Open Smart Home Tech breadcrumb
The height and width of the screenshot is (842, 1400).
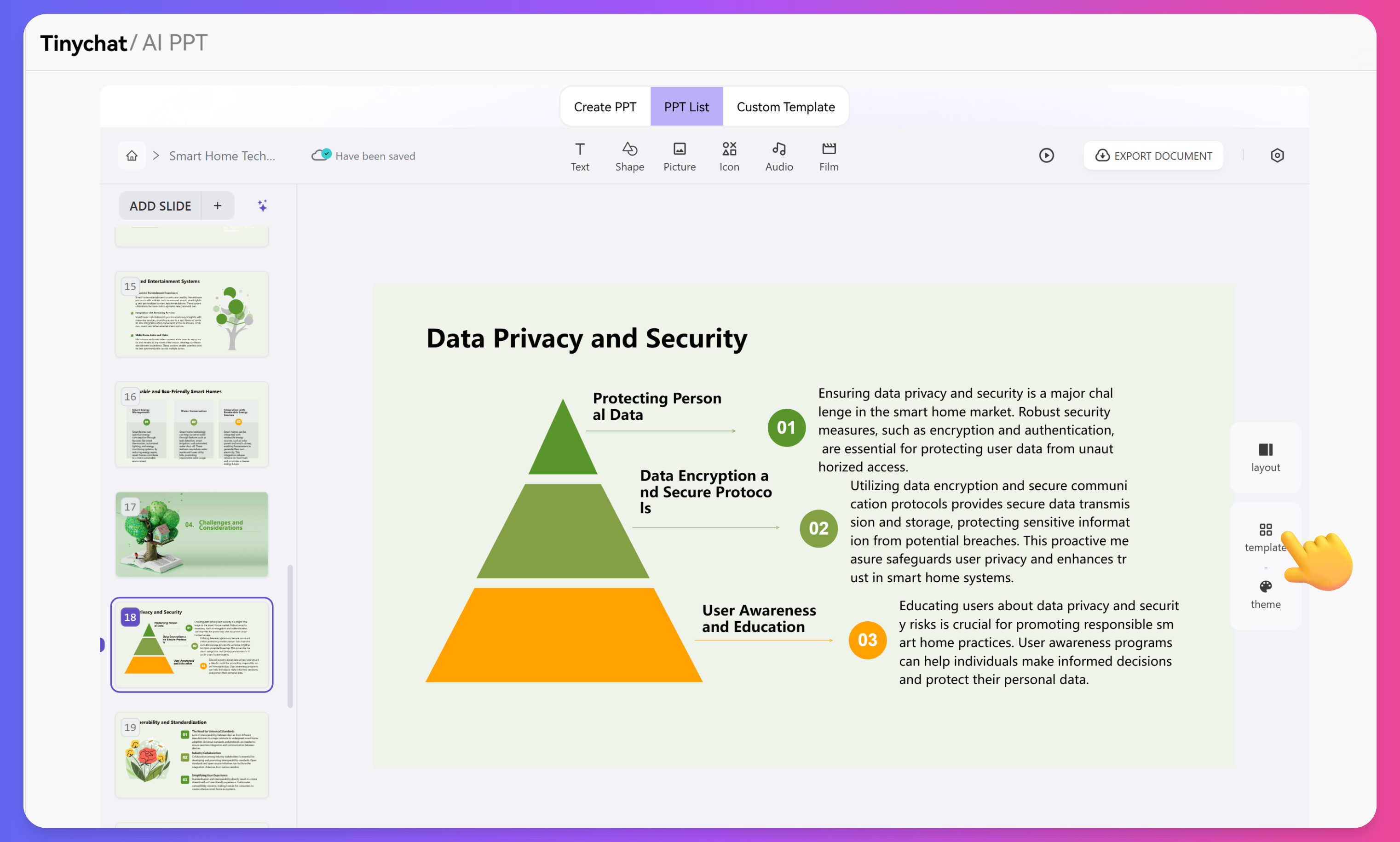point(222,155)
